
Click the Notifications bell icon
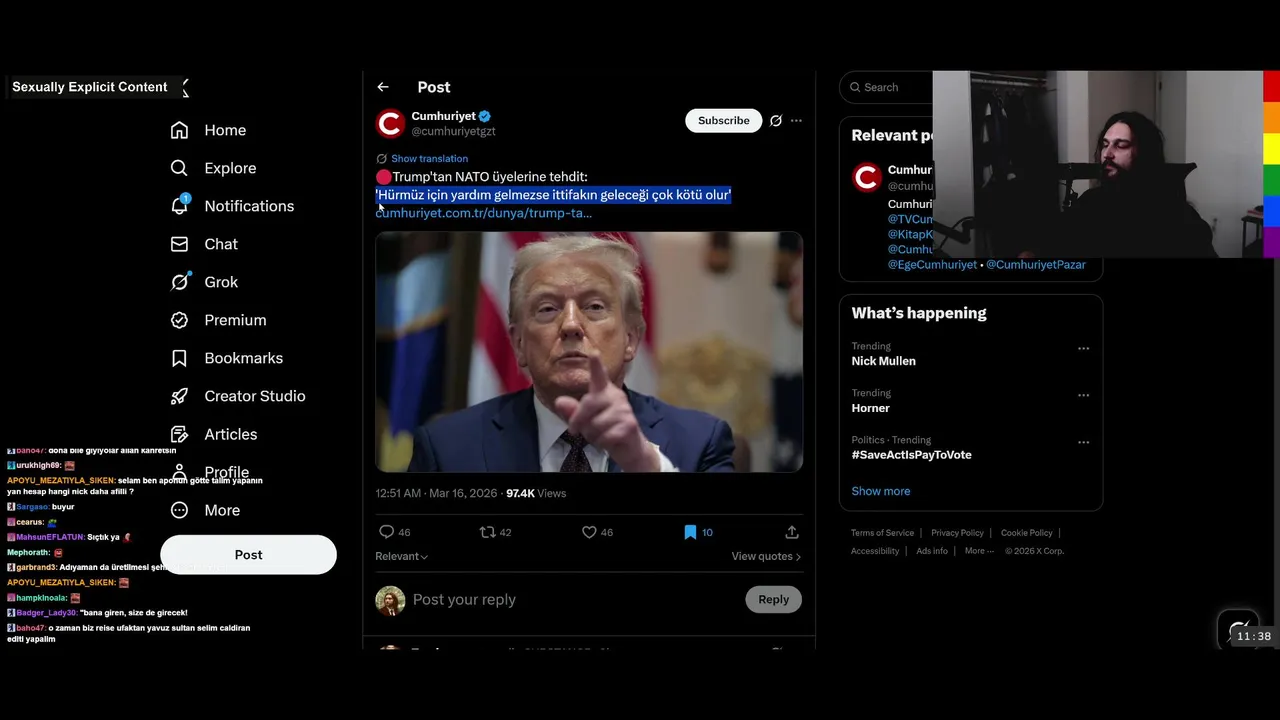pos(179,206)
